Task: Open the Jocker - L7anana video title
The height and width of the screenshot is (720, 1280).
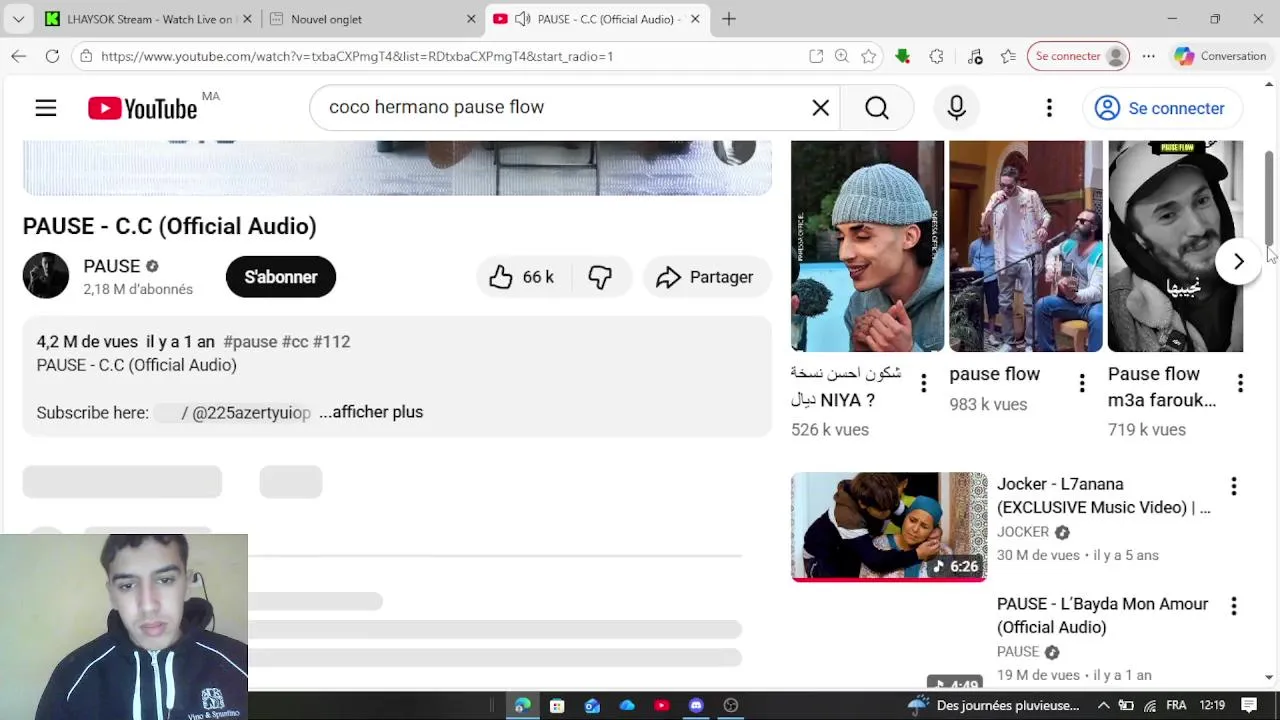Action: coord(1104,496)
